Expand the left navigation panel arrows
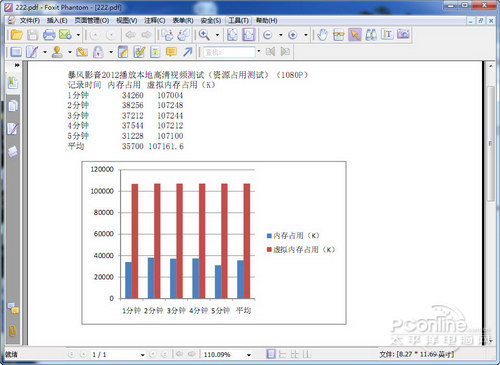 (17, 65)
